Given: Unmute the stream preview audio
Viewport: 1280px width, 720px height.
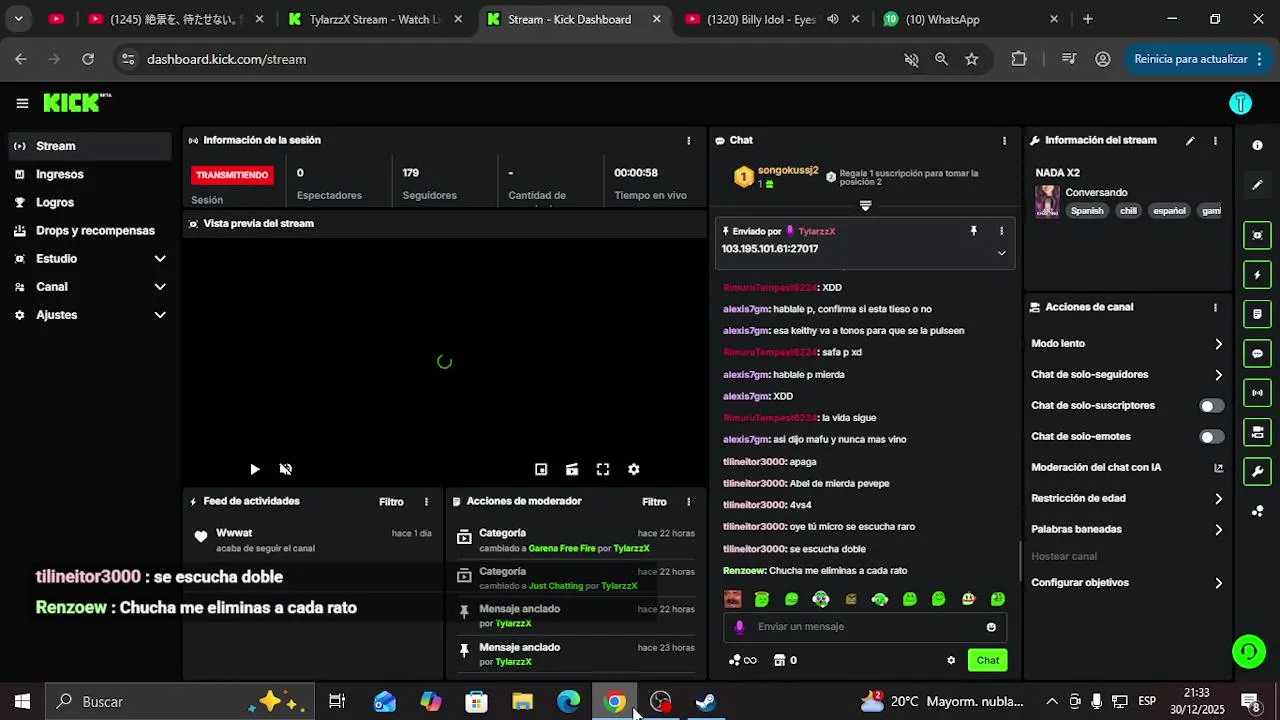Looking at the screenshot, I should [285, 469].
